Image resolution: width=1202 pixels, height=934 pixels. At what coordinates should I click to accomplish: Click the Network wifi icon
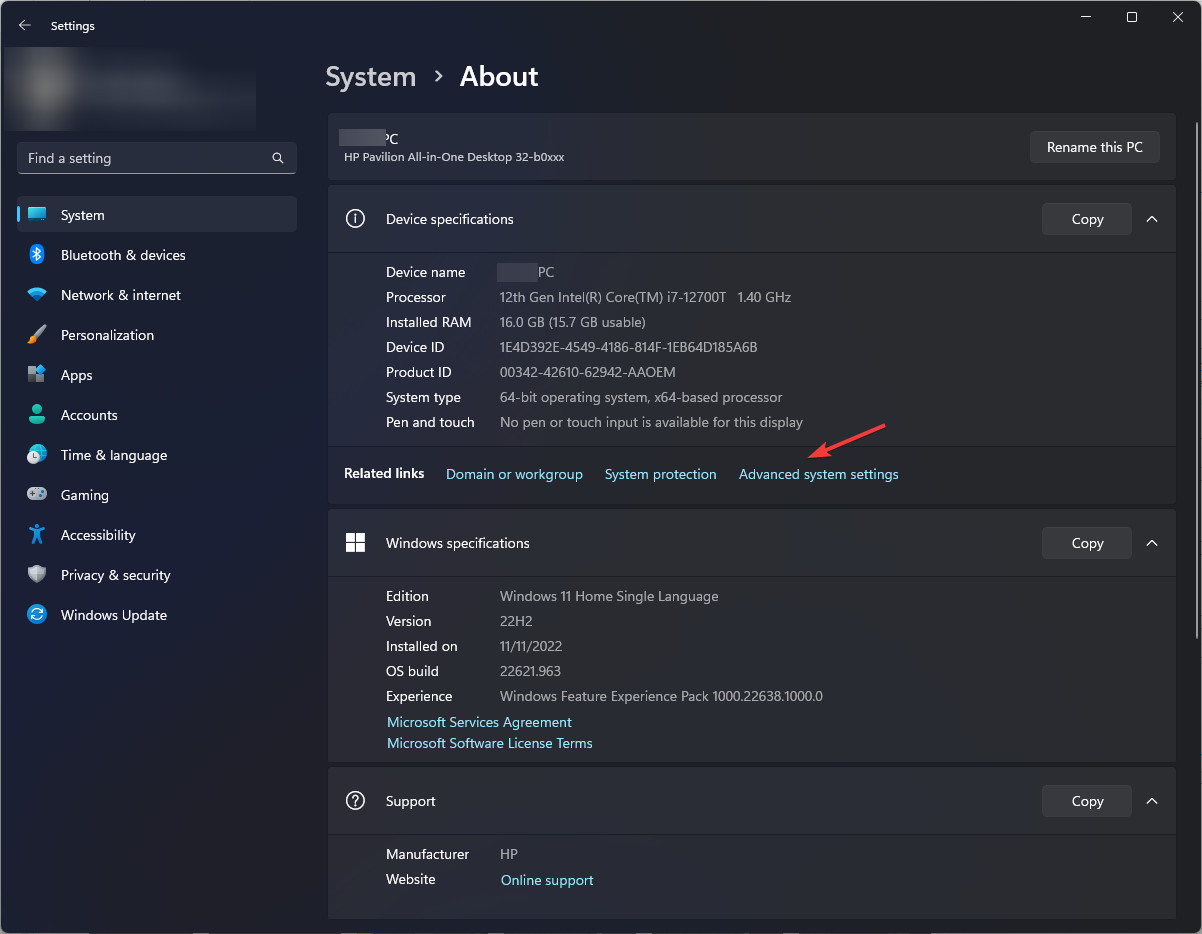37,295
